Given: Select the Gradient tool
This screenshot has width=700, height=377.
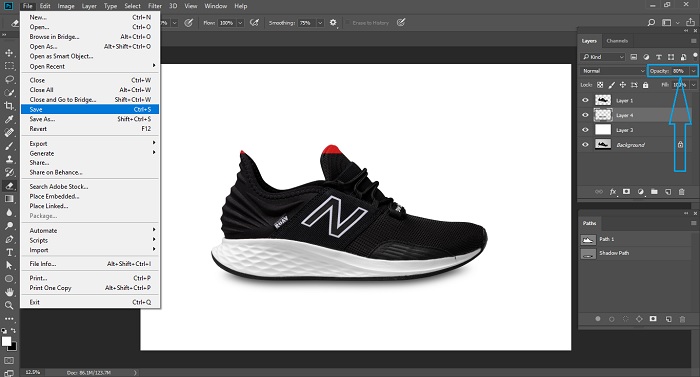Looking at the screenshot, I should [9, 199].
